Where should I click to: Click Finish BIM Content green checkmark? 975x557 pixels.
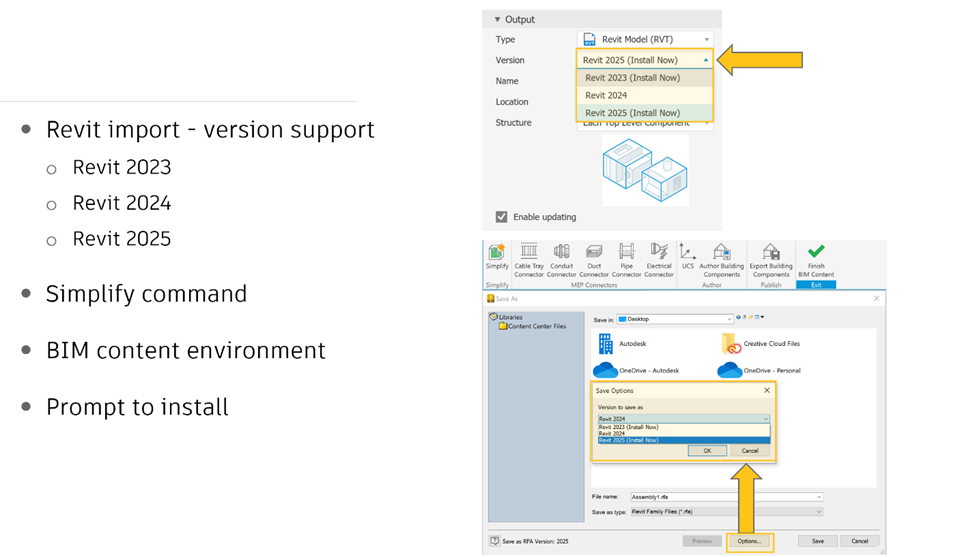(x=816, y=252)
